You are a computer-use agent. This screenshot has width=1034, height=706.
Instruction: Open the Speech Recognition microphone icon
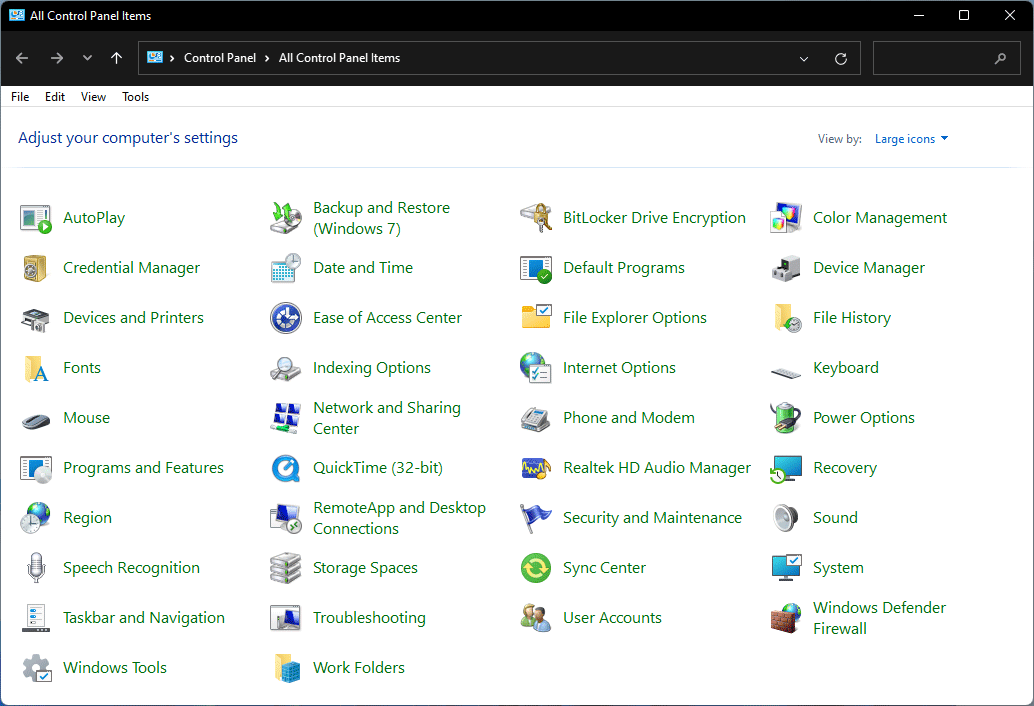coord(36,568)
